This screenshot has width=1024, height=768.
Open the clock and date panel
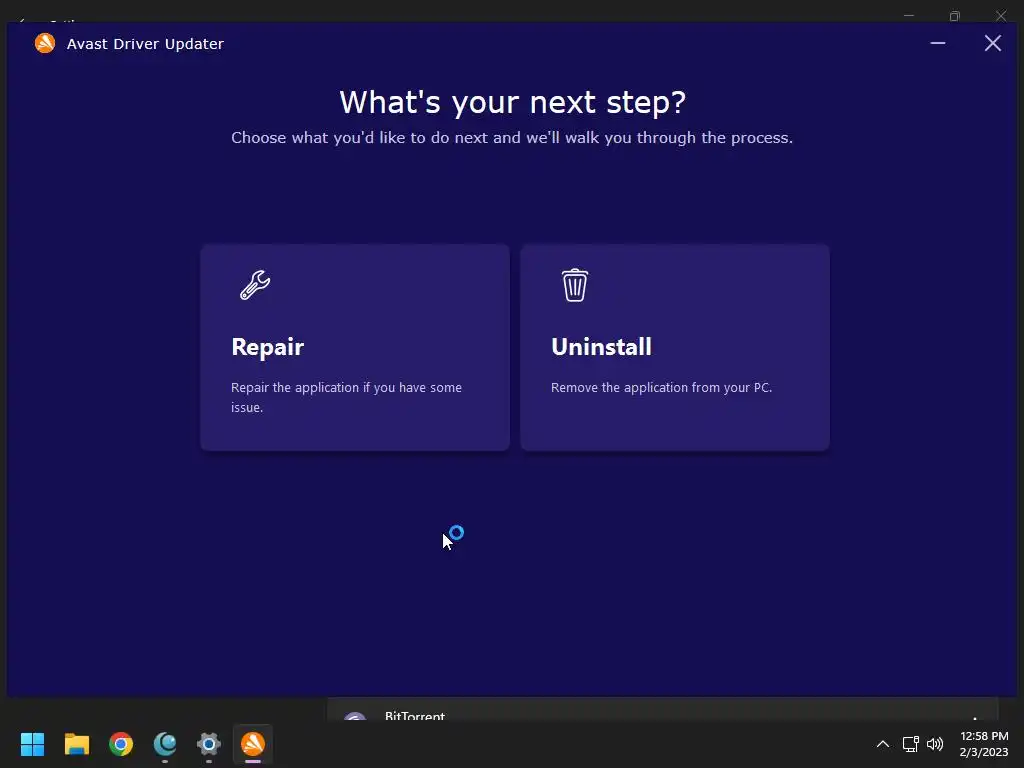984,744
